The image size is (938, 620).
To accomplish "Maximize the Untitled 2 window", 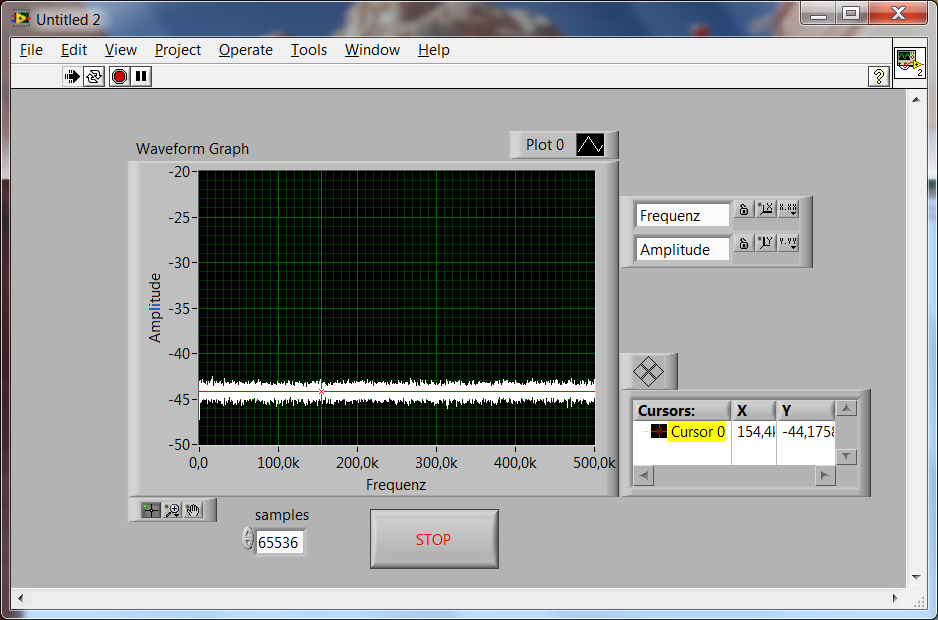I will (851, 13).
